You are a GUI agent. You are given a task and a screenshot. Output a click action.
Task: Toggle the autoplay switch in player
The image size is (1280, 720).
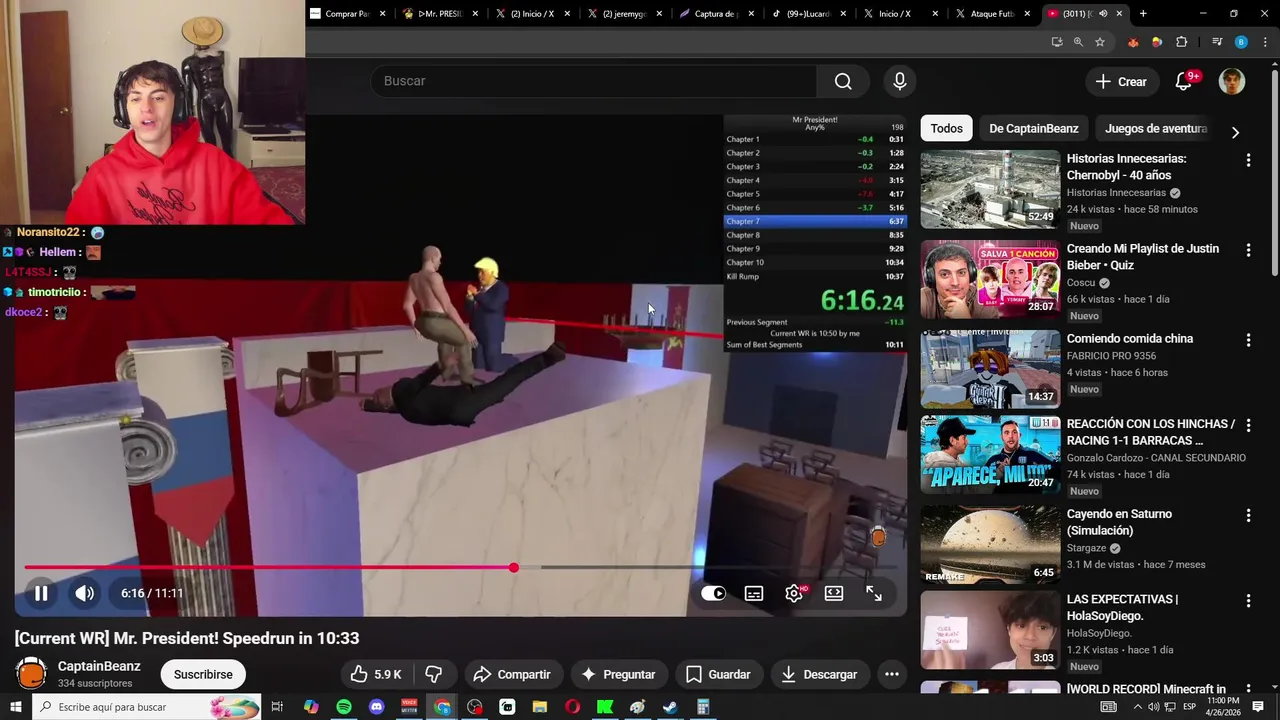[713, 593]
